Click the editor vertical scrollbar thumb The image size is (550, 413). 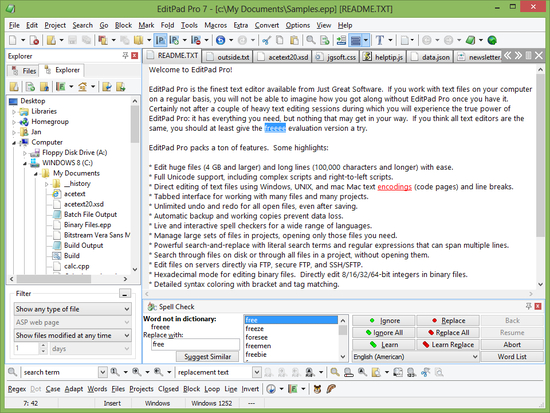coord(540,154)
